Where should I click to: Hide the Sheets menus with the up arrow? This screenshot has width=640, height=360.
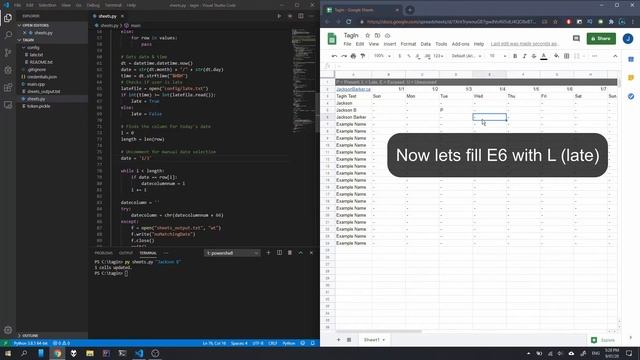[615, 56]
